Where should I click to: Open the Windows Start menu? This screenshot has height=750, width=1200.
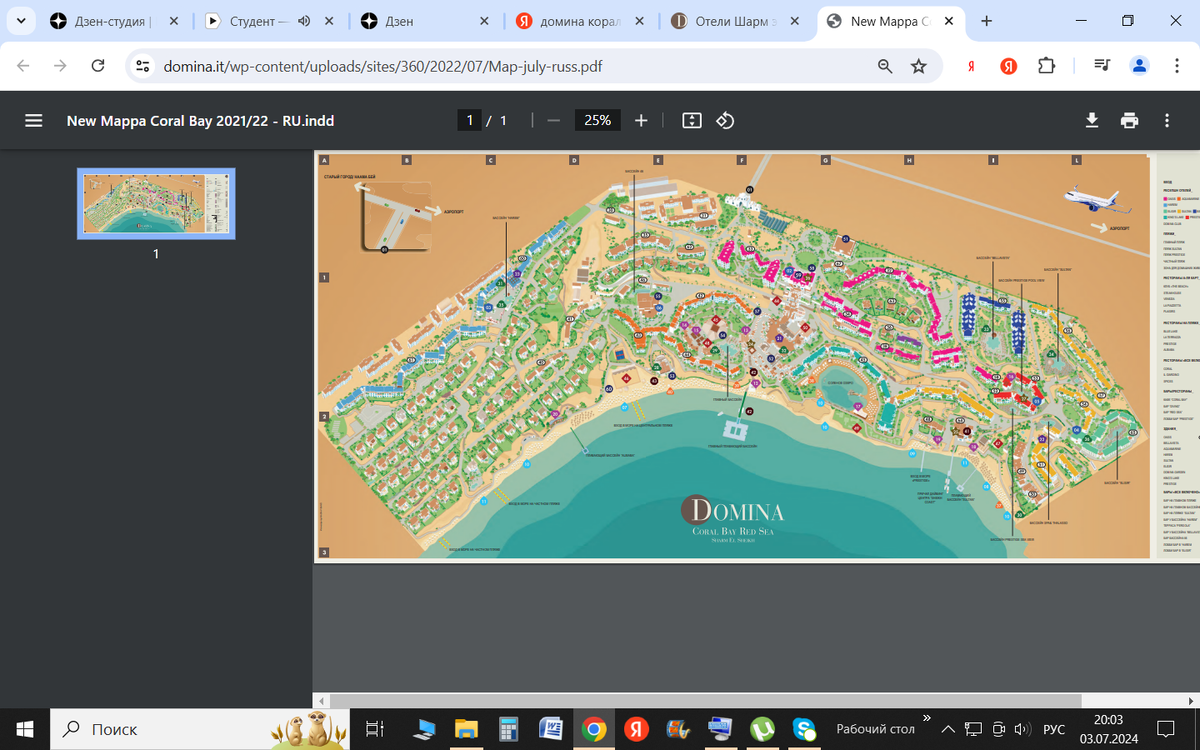pos(24,729)
